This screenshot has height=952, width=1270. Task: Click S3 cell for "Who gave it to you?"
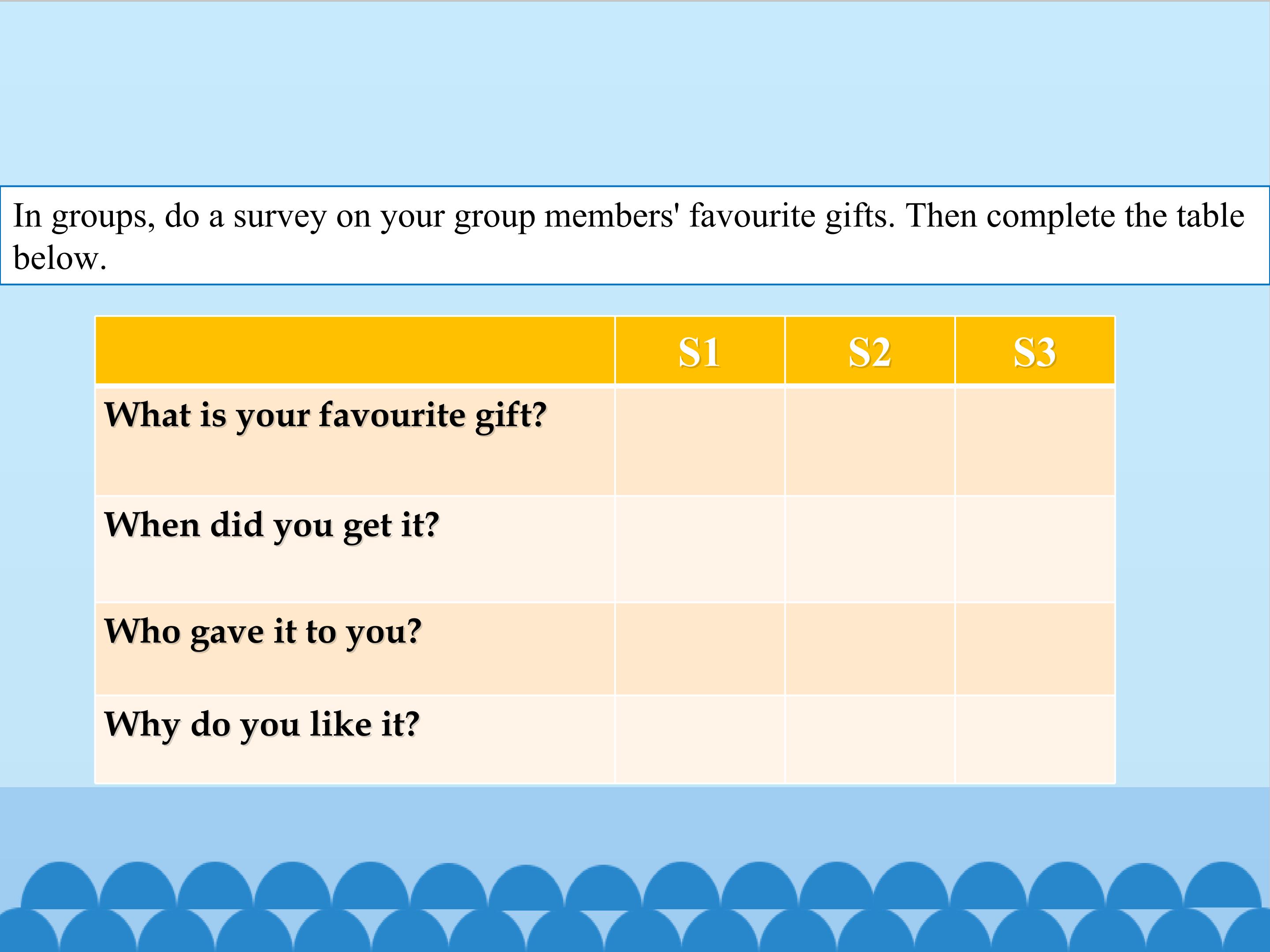1035,649
